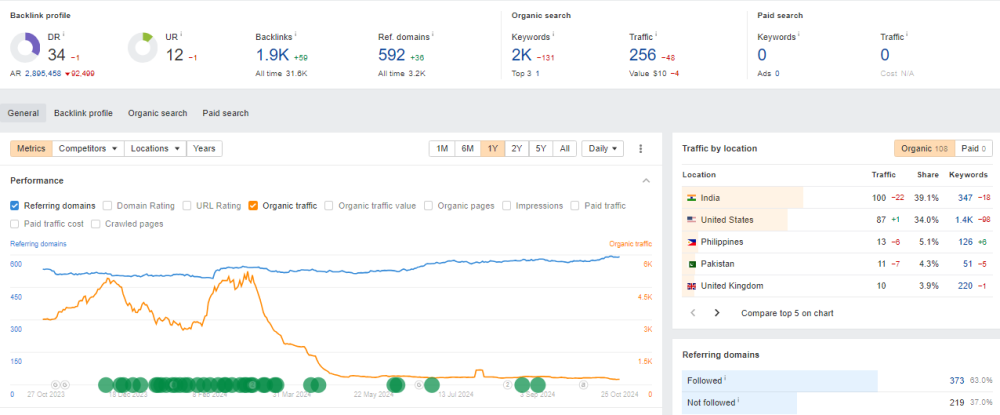Click the Philippines flag icon

[691, 242]
